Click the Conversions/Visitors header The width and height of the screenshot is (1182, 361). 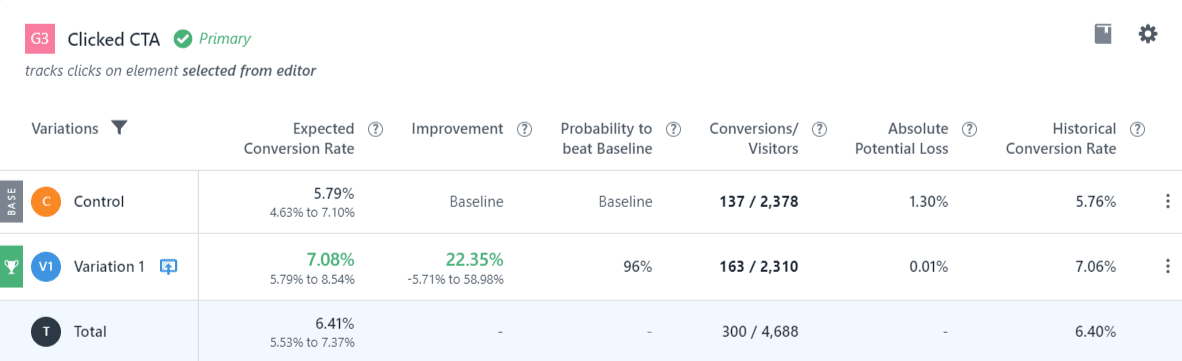[754, 139]
